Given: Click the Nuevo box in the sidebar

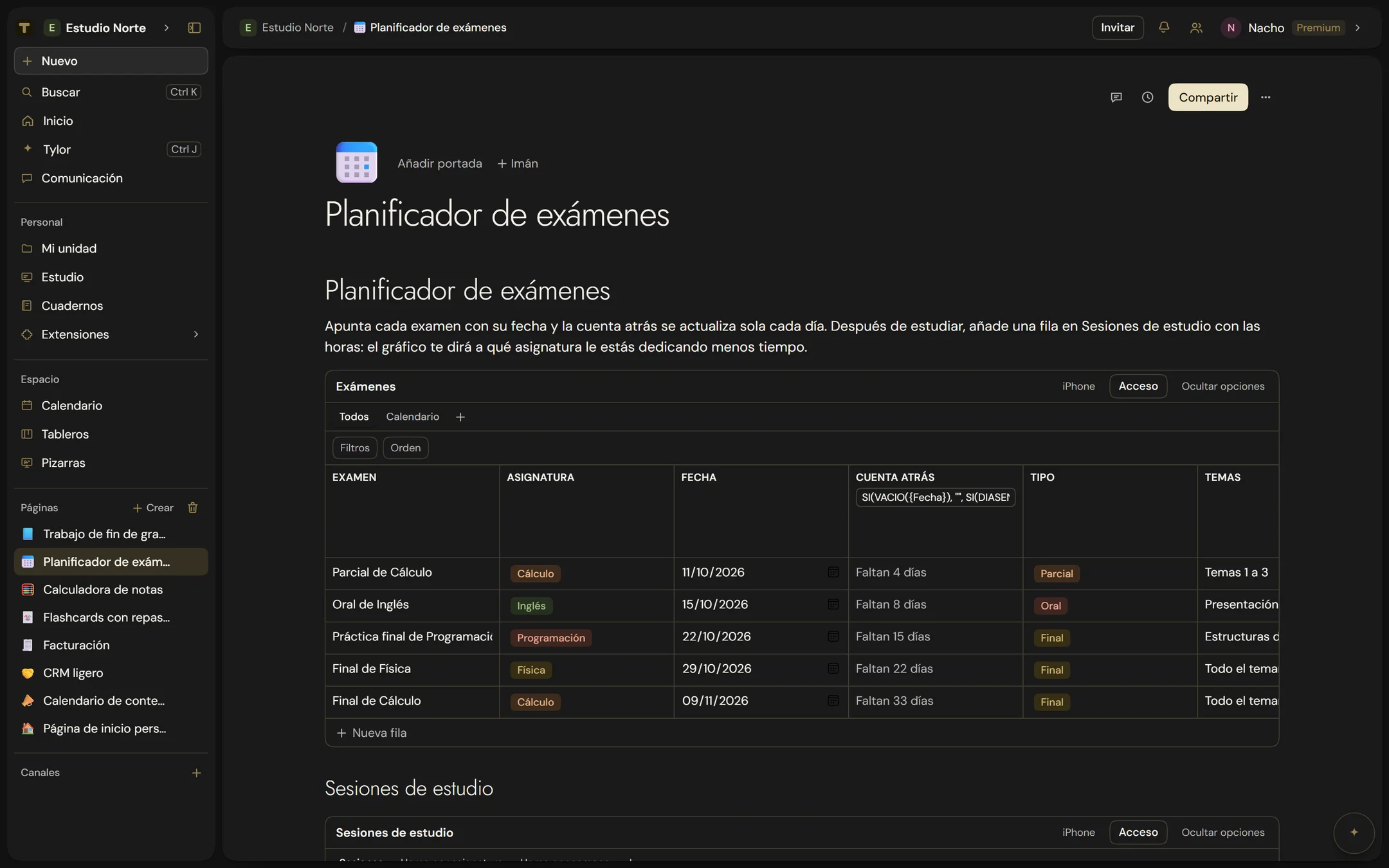Looking at the screenshot, I should [111, 61].
